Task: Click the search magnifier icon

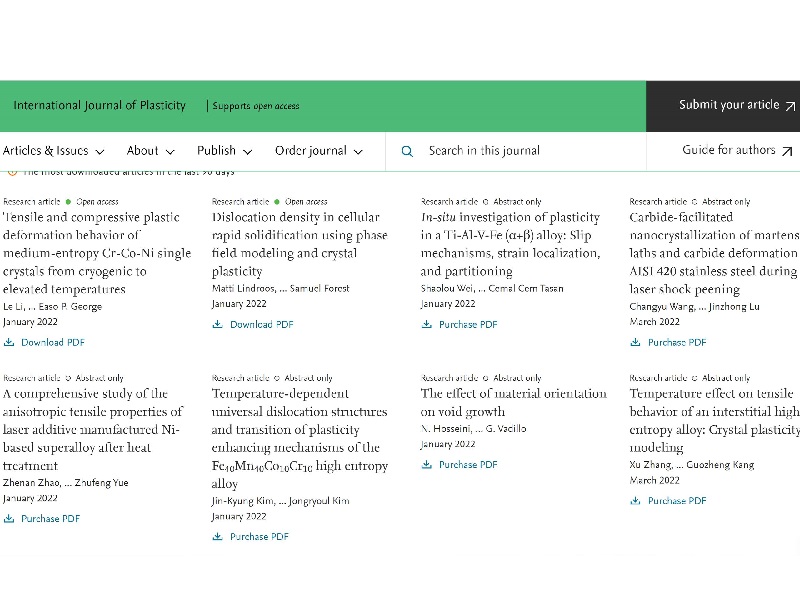Action: tap(407, 151)
